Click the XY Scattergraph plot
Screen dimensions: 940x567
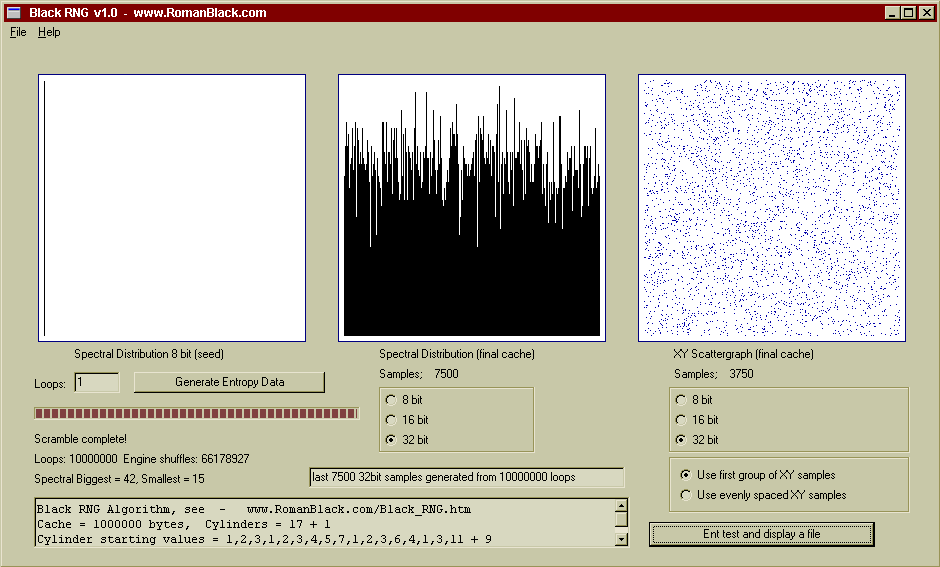point(771,208)
